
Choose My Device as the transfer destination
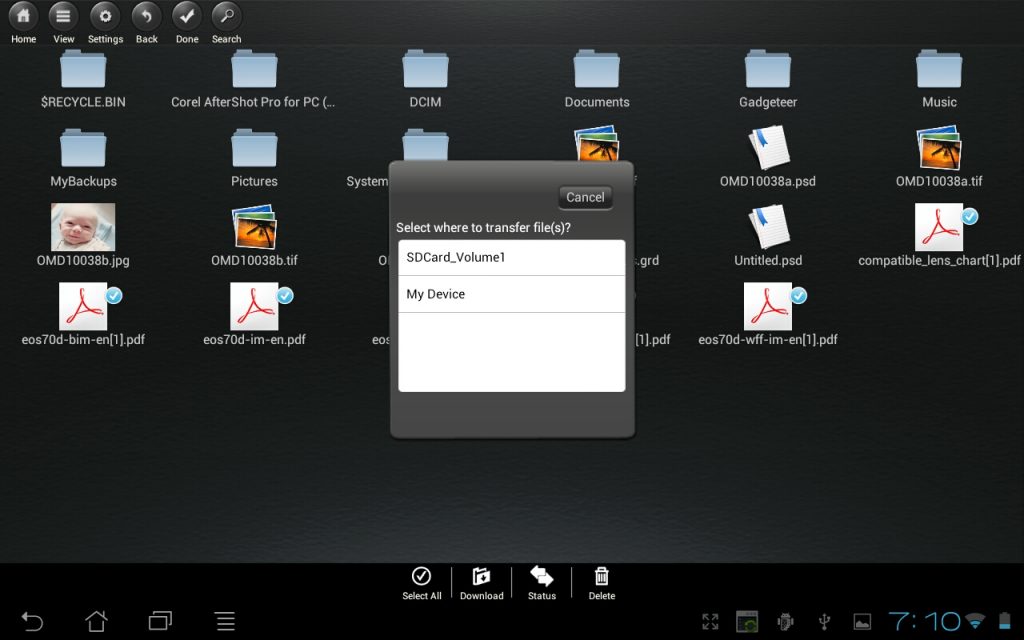[511, 294]
